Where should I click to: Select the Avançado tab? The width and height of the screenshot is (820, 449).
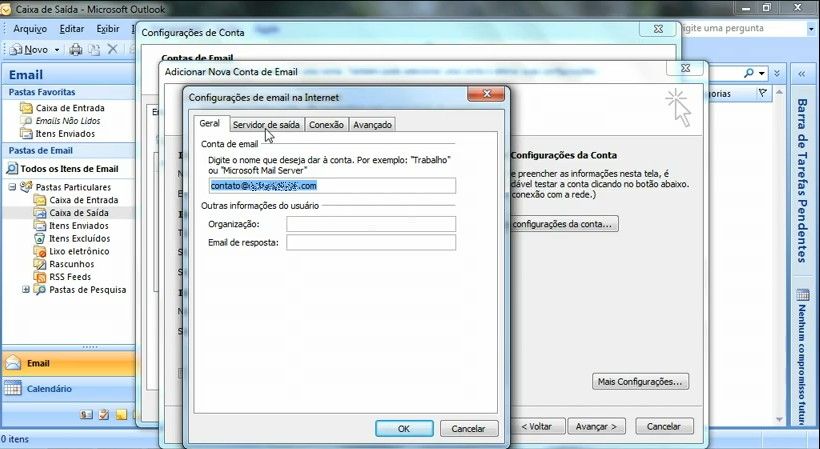pos(372,125)
